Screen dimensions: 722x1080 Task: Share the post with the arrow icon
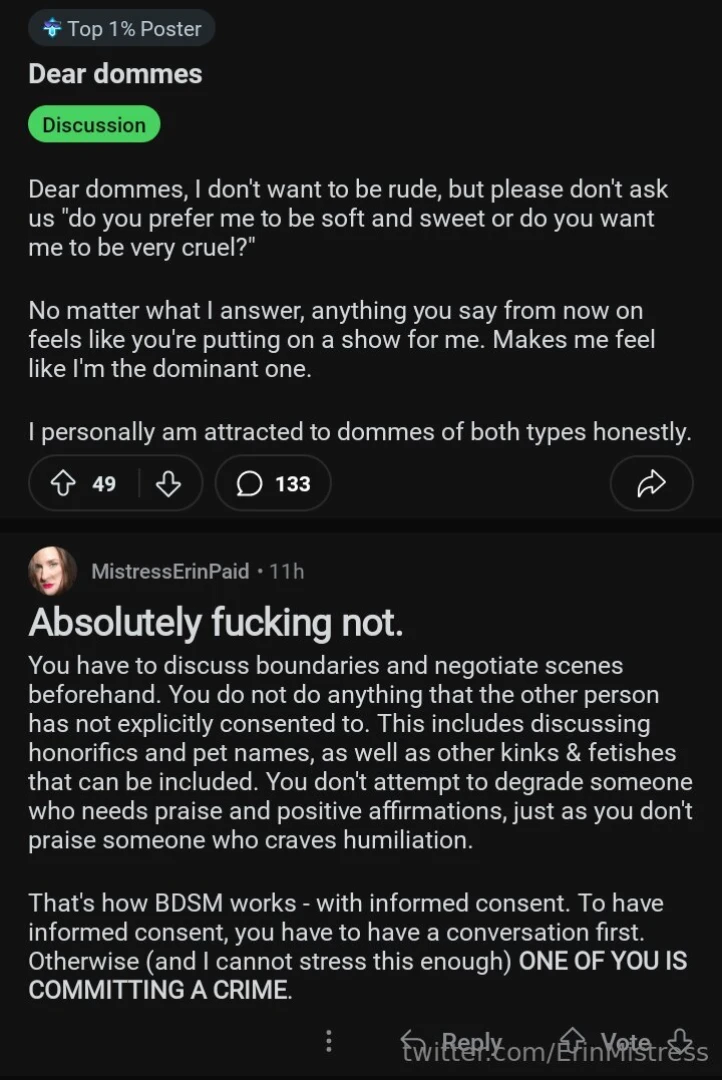click(650, 484)
